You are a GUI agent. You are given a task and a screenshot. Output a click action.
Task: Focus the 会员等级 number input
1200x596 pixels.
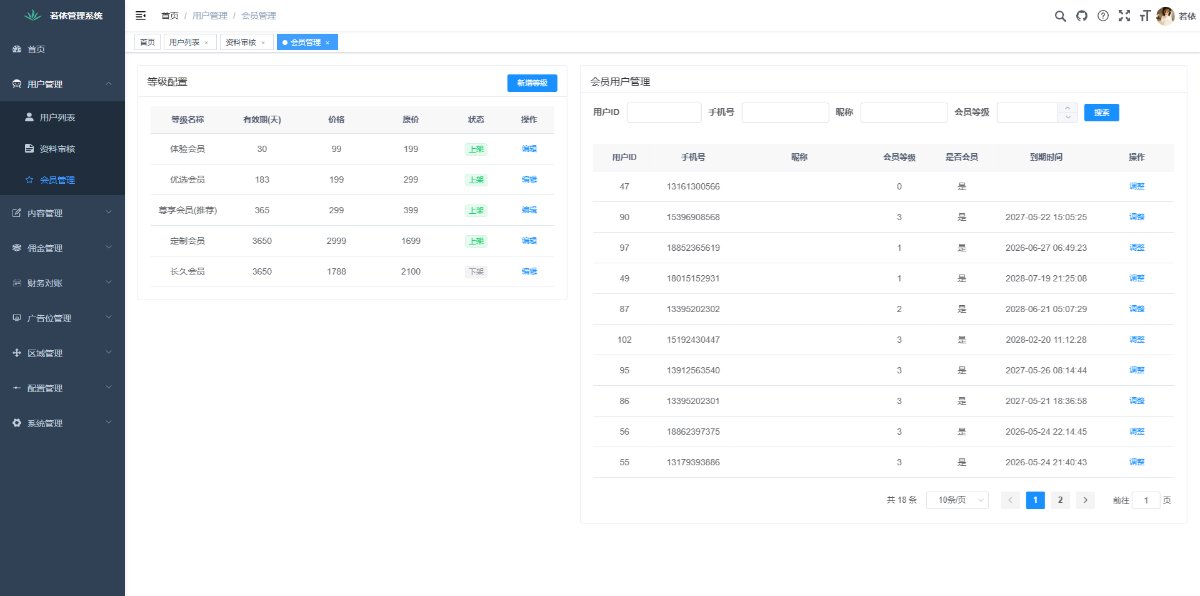(1028, 113)
